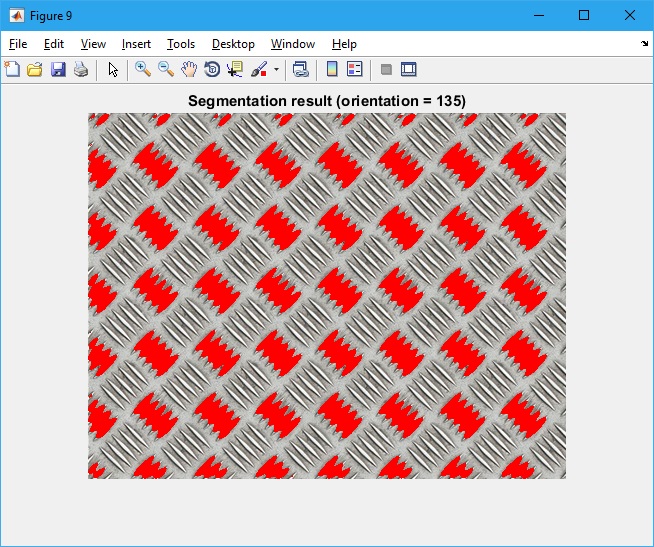Click the New Figure icon
The height and width of the screenshot is (547, 654).
(x=12, y=69)
